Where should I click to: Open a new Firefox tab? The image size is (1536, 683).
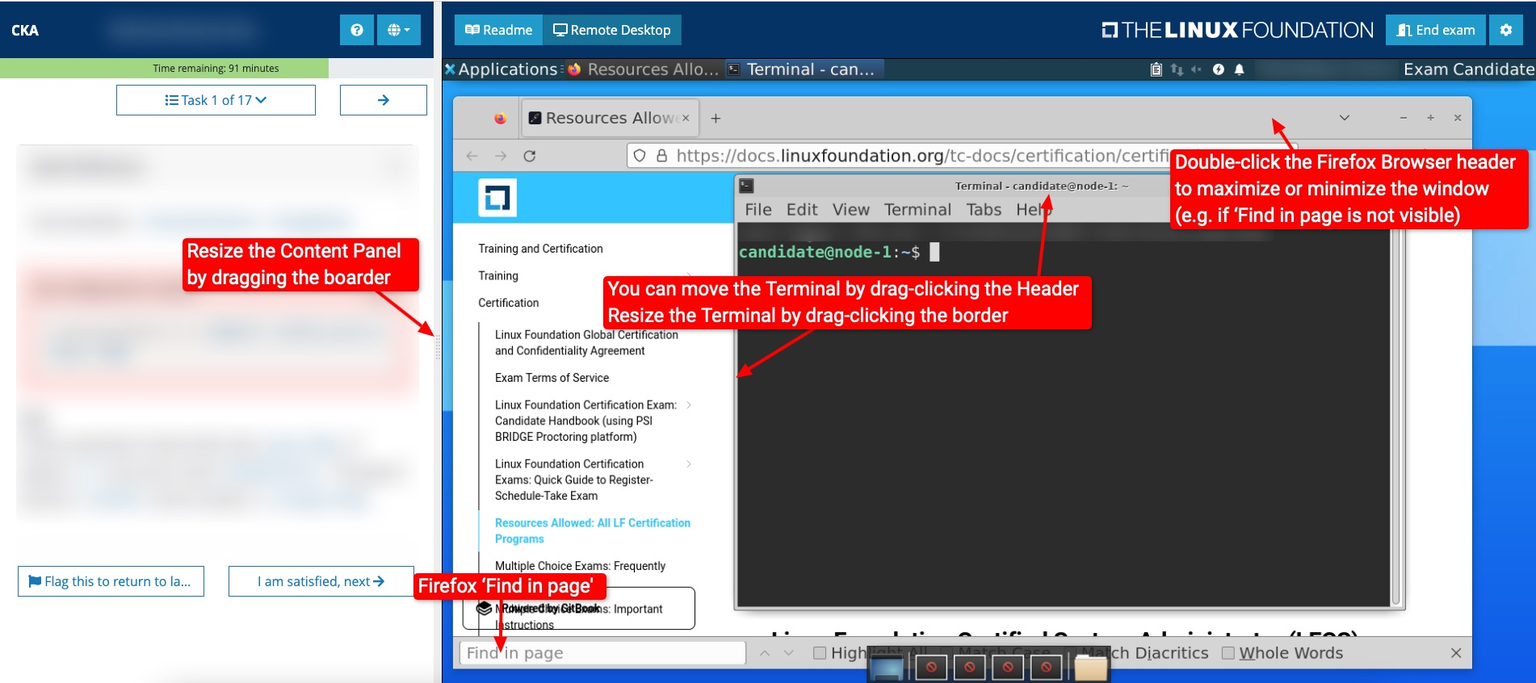(715, 118)
